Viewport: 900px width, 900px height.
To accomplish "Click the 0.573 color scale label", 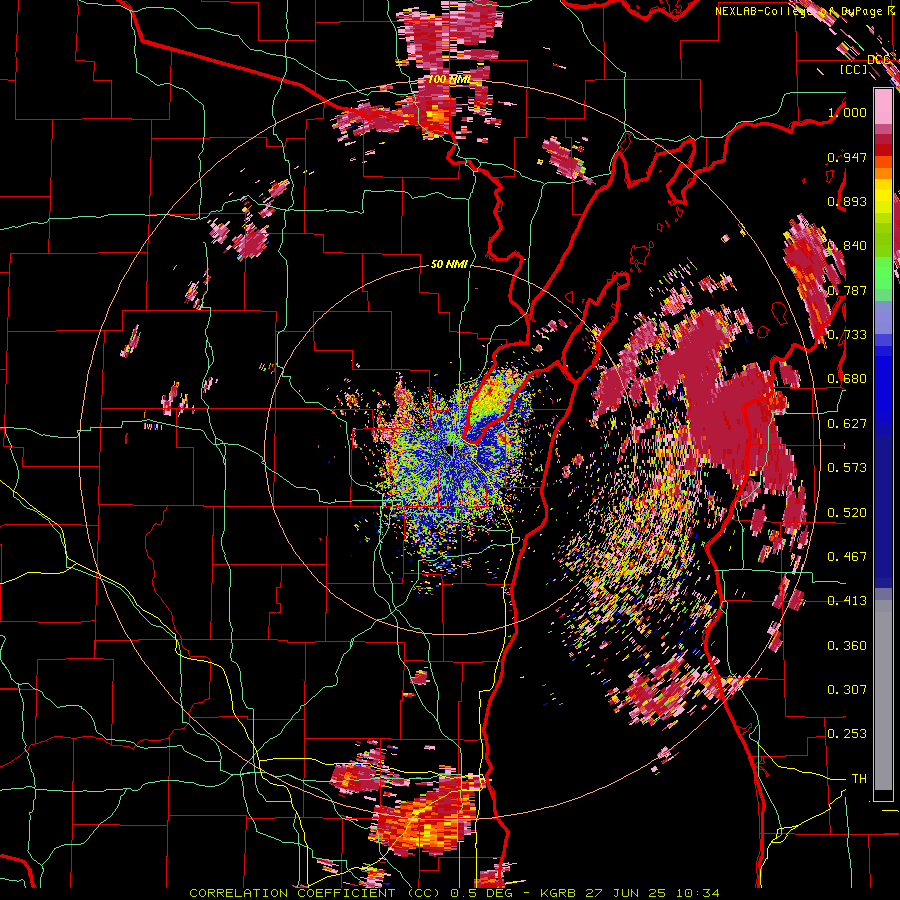I will (x=847, y=468).
